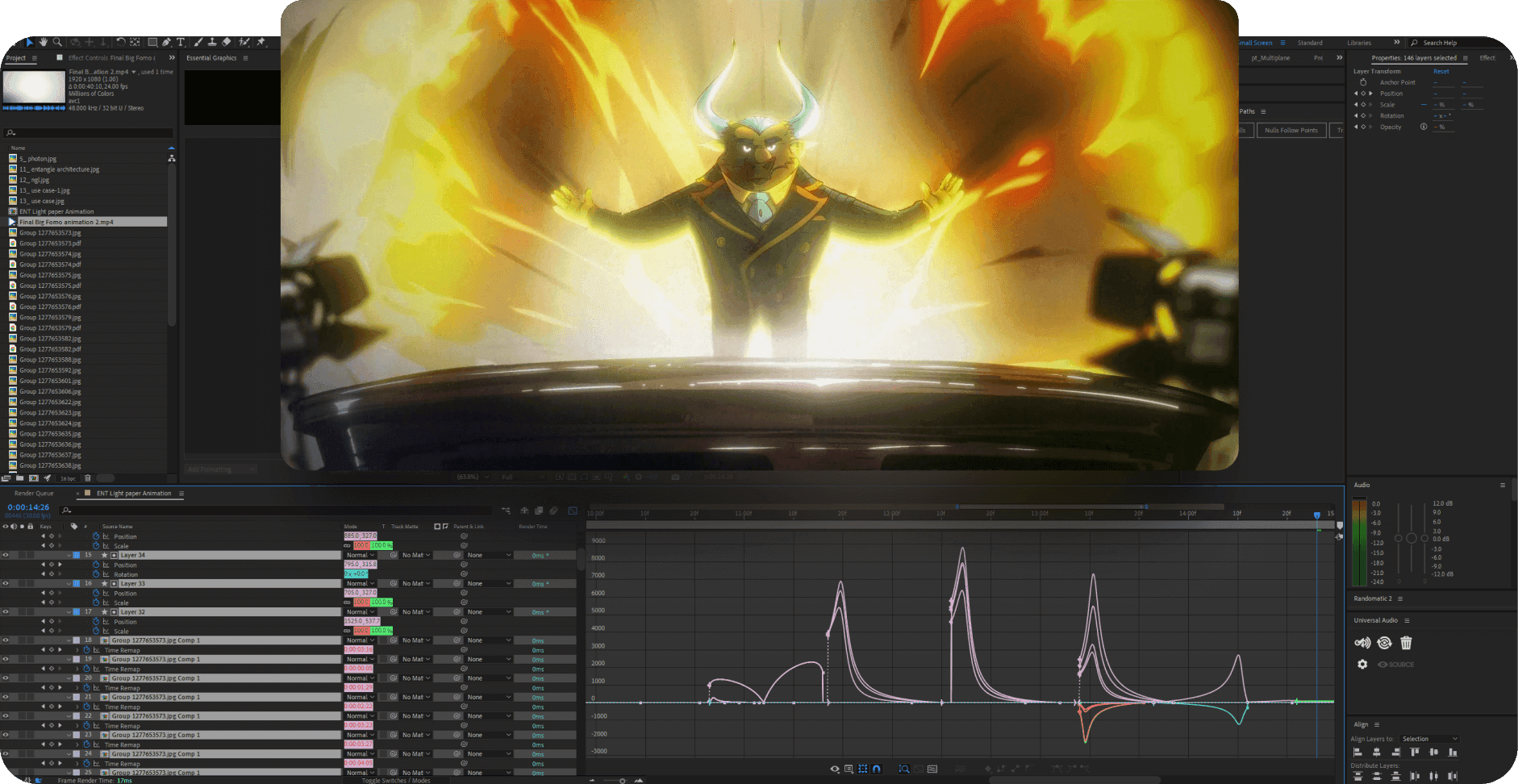Toggle visibility eye of layer 18
Screen dimensions: 1518x784
(x=5, y=640)
